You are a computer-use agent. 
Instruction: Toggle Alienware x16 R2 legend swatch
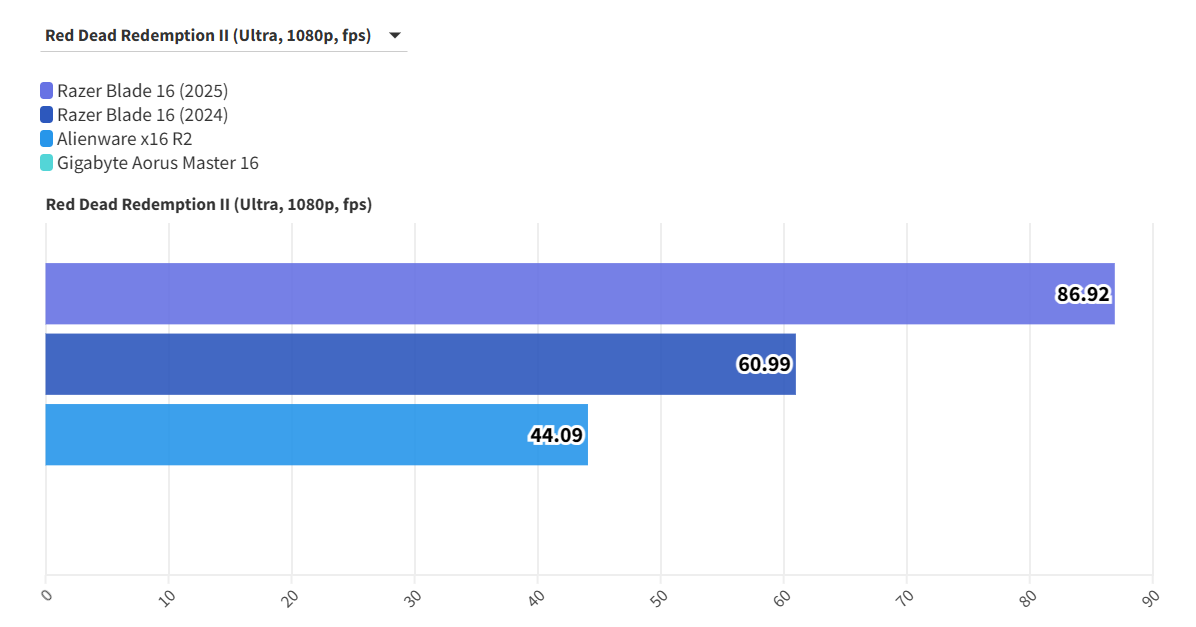click(x=47, y=139)
